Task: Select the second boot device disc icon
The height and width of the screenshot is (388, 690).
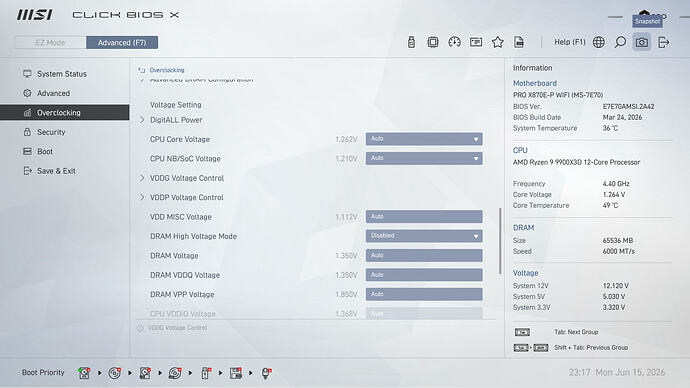Action: coord(114,373)
